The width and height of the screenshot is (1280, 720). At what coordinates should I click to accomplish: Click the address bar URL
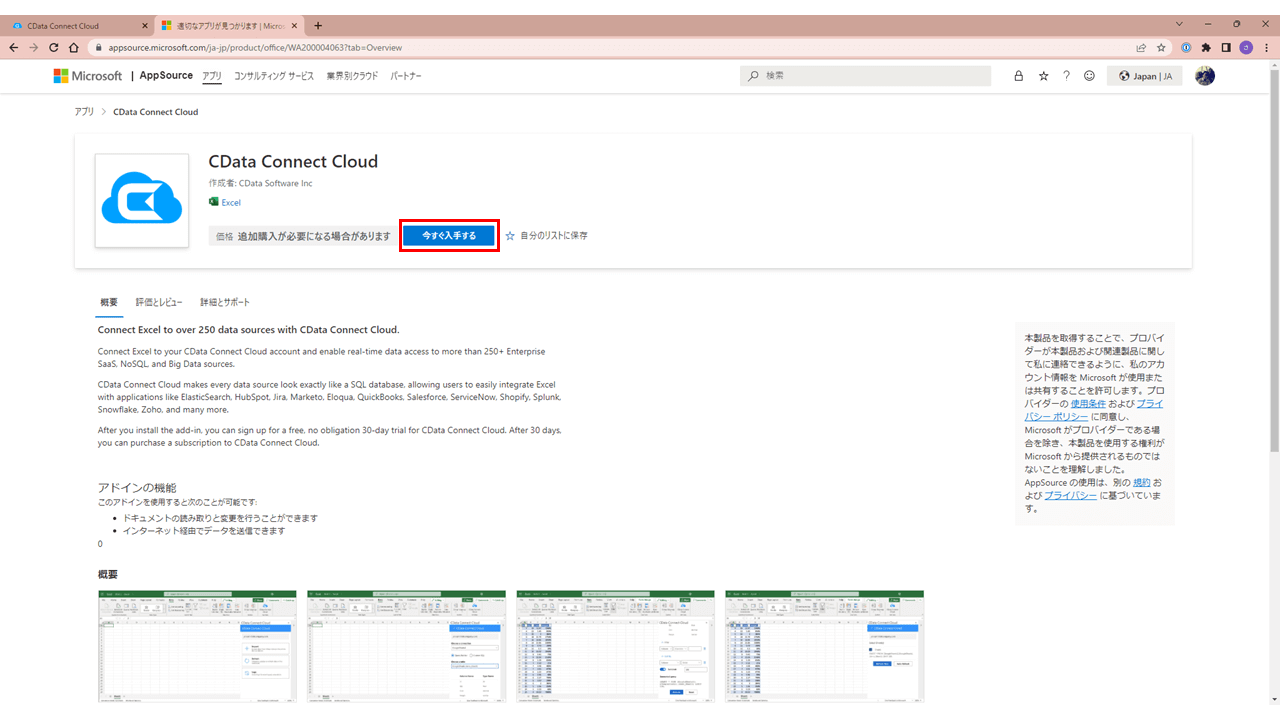pyautogui.click(x=255, y=47)
